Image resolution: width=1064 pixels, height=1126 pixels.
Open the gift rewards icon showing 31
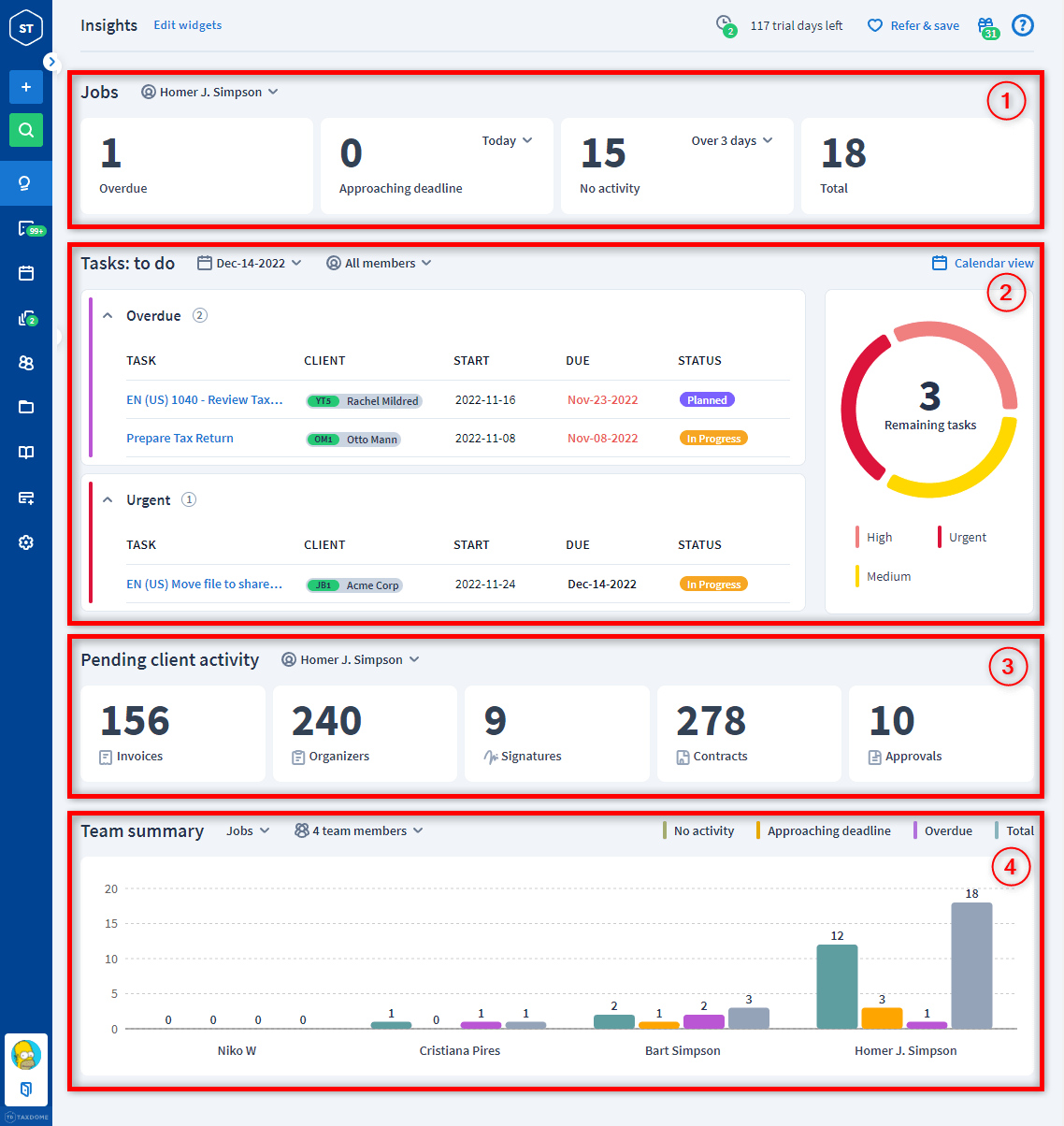(x=986, y=25)
